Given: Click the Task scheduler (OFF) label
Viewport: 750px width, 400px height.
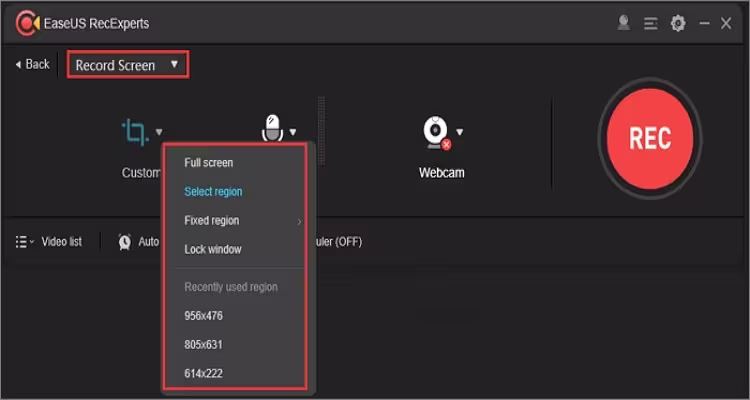Looking at the screenshot, I should click(x=338, y=242).
